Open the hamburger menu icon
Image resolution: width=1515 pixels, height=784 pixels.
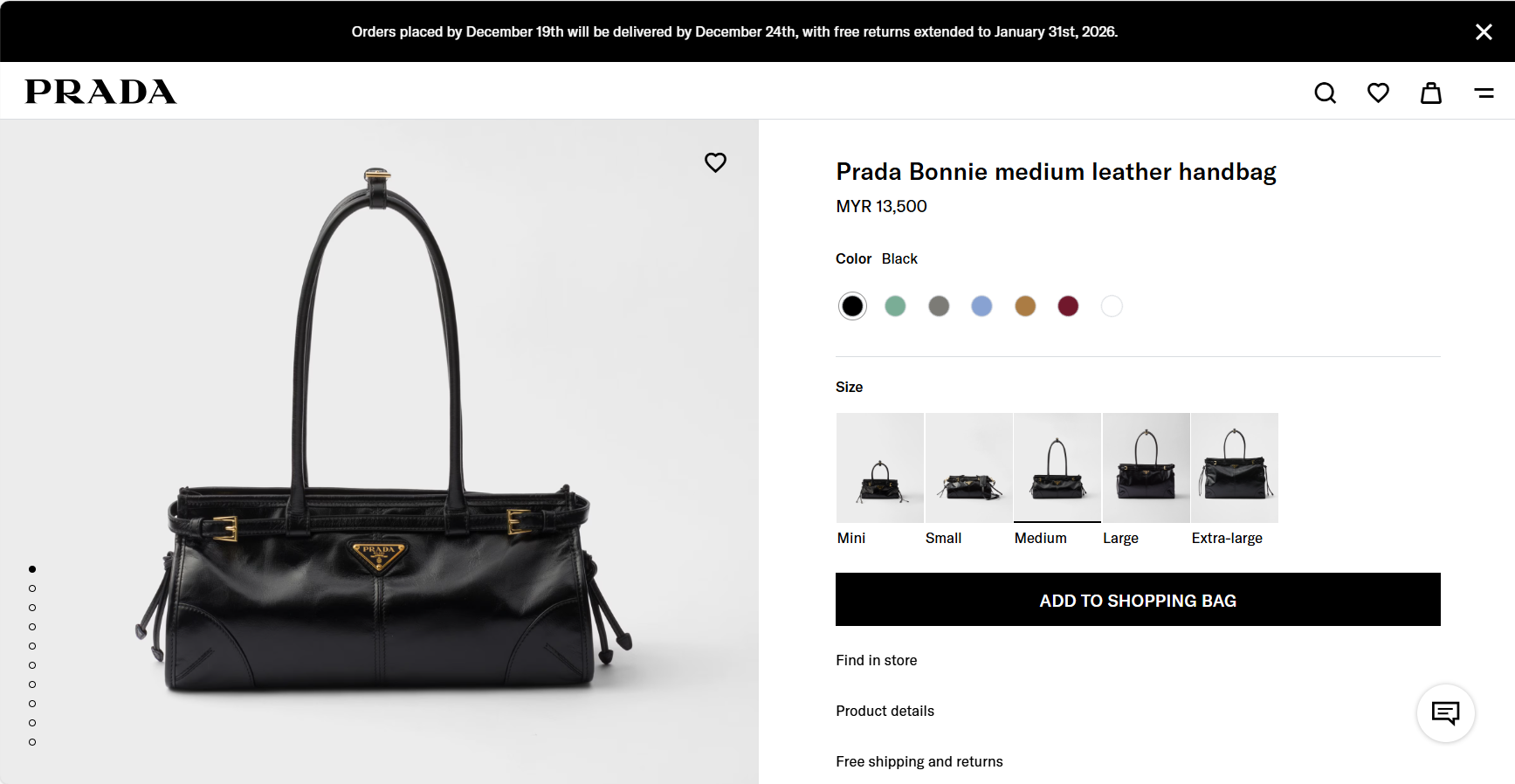(x=1484, y=93)
